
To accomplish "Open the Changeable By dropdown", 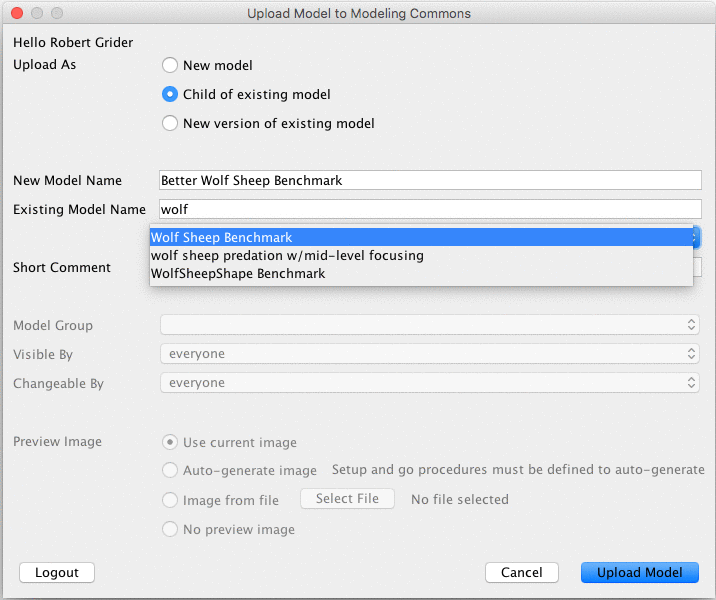I will click(430, 383).
